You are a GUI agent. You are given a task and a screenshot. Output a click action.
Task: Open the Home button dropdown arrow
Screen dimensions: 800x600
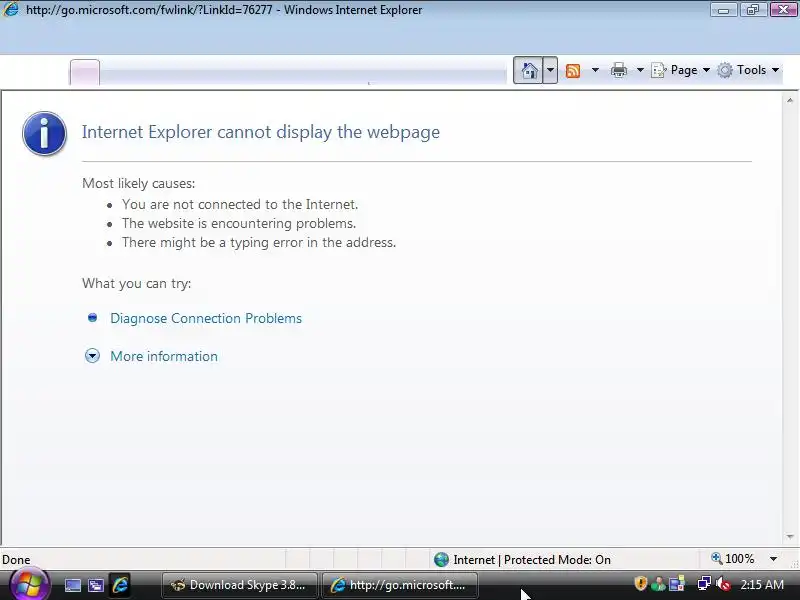point(550,70)
